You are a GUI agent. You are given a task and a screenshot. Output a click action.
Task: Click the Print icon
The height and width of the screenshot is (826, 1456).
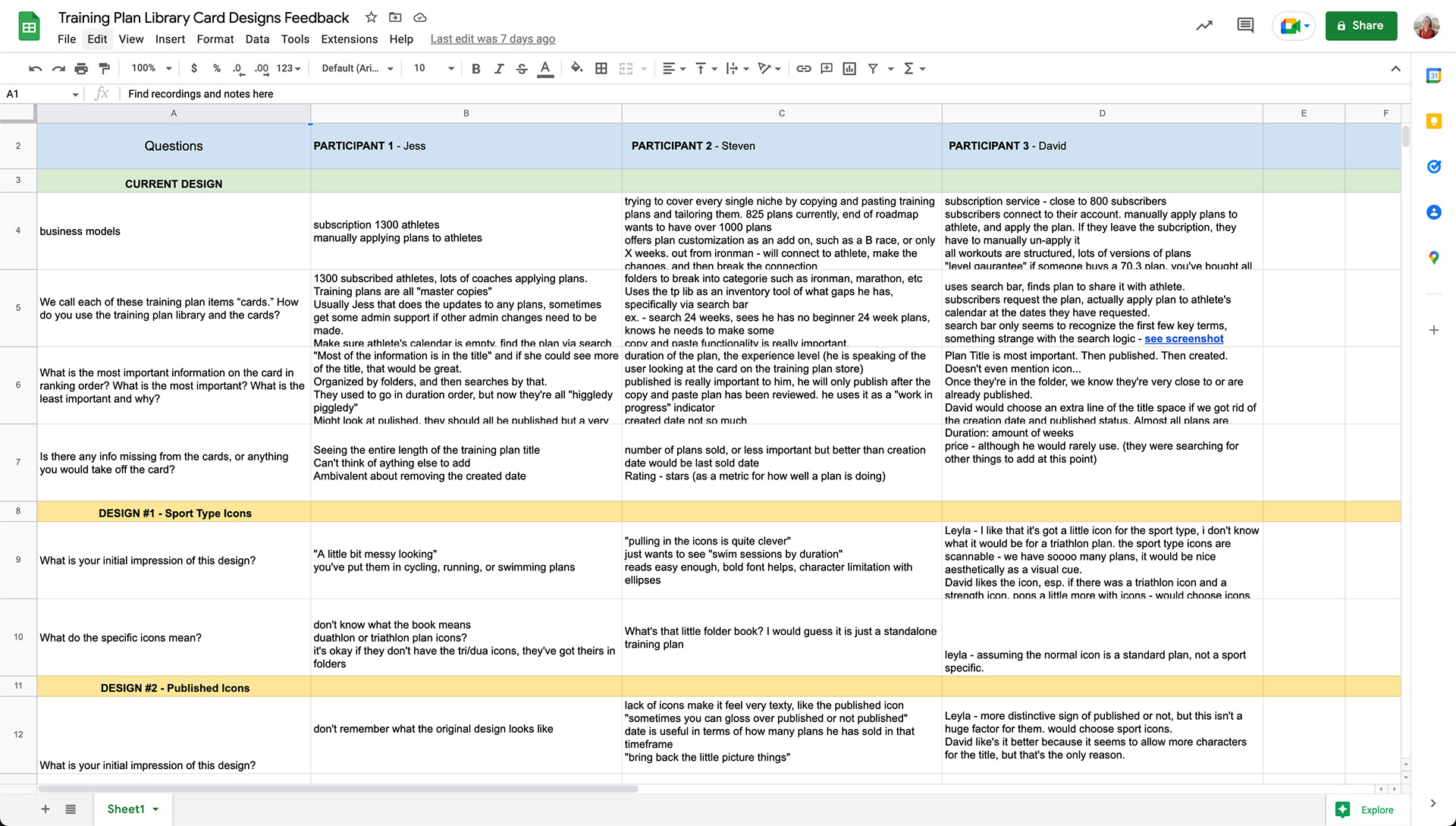[81, 68]
